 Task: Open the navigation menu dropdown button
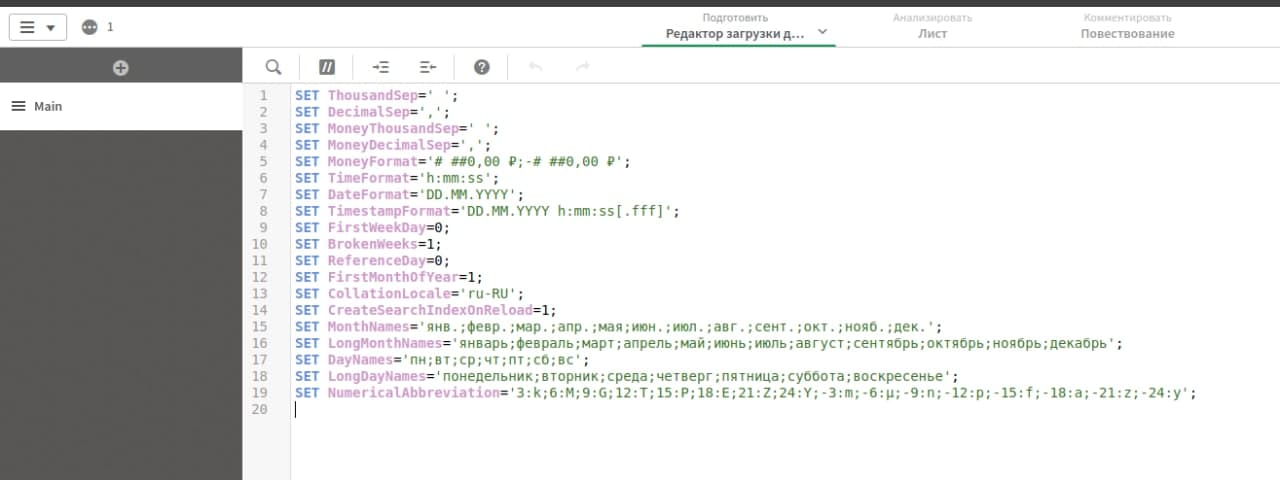[38, 27]
